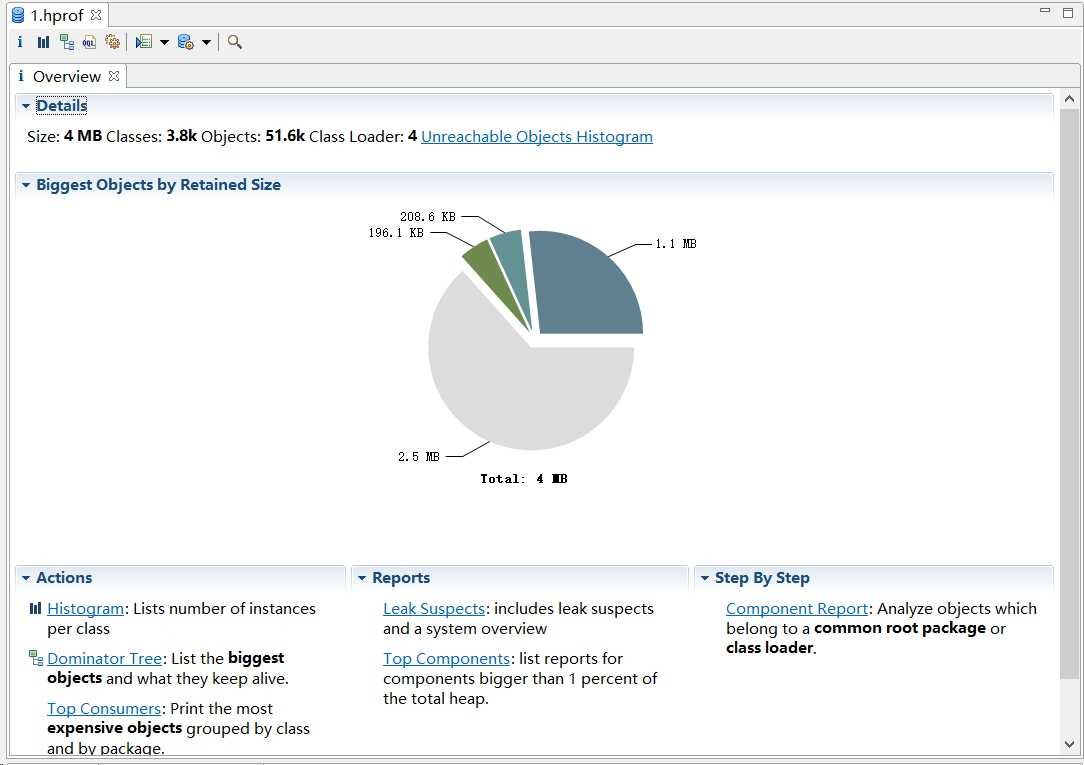The width and height of the screenshot is (1084, 765).
Task: Select the Overview tab
Action: 67,76
